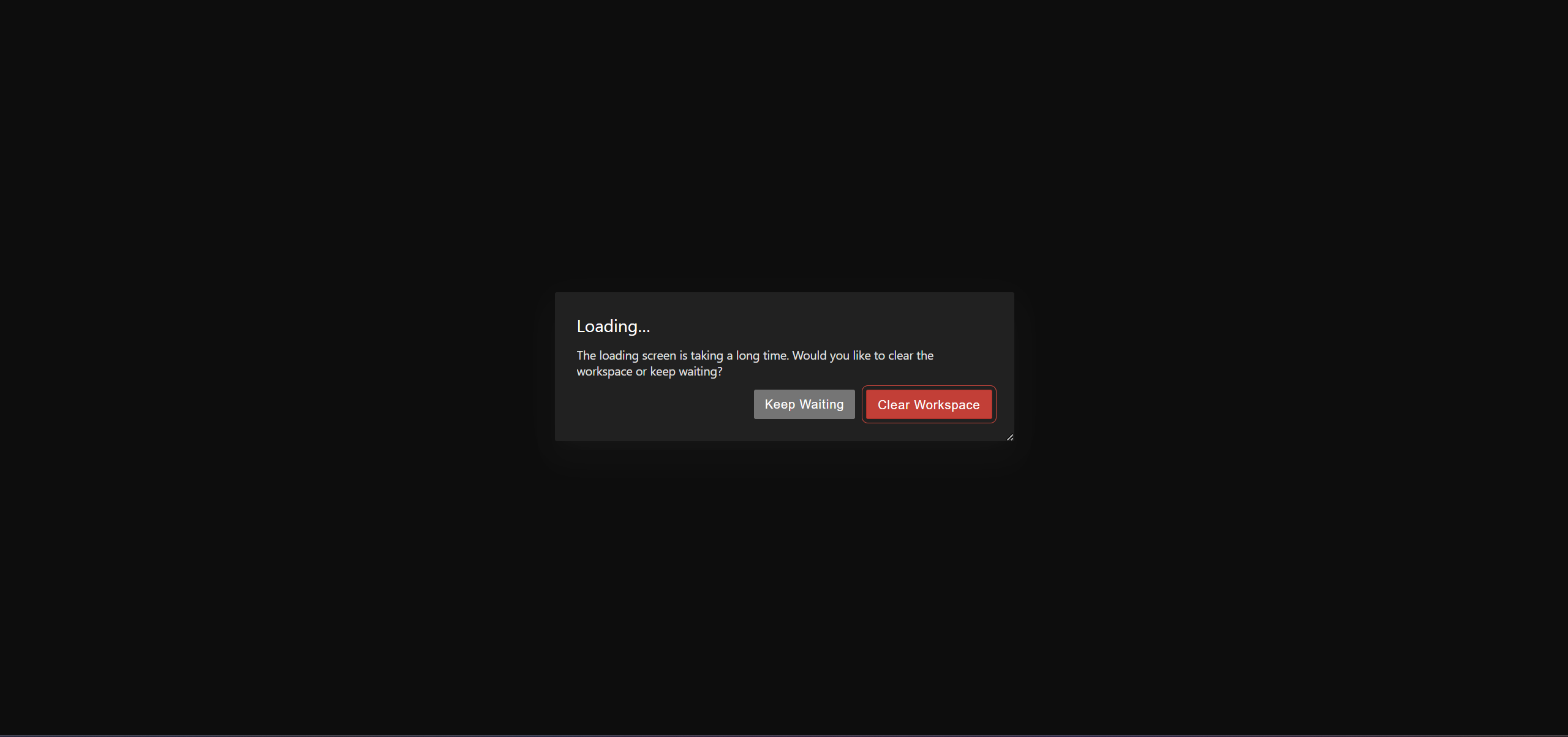Click the Keep Waiting button

point(804,404)
